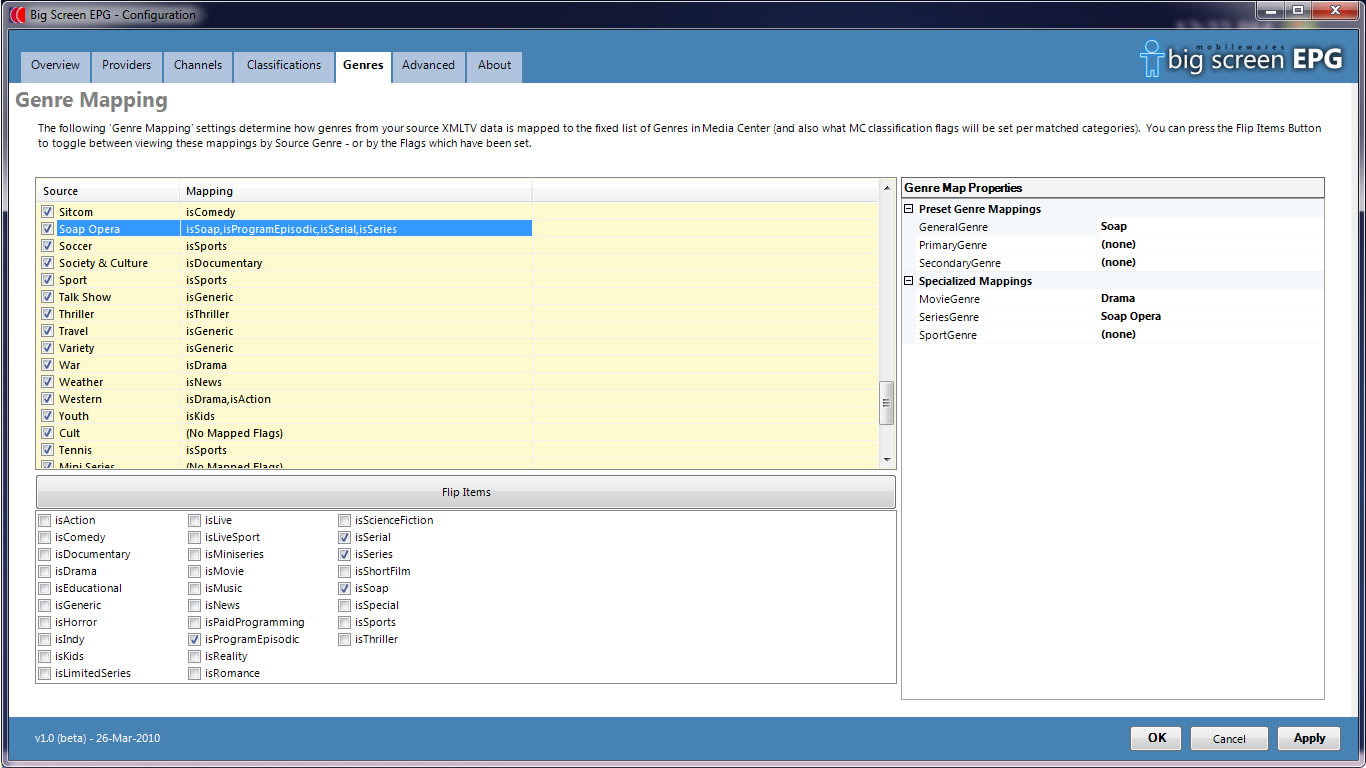Switch to the Advanced tab
This screenshot has height=768, width=1366.
pyautogui.click(x=428, y=66)
